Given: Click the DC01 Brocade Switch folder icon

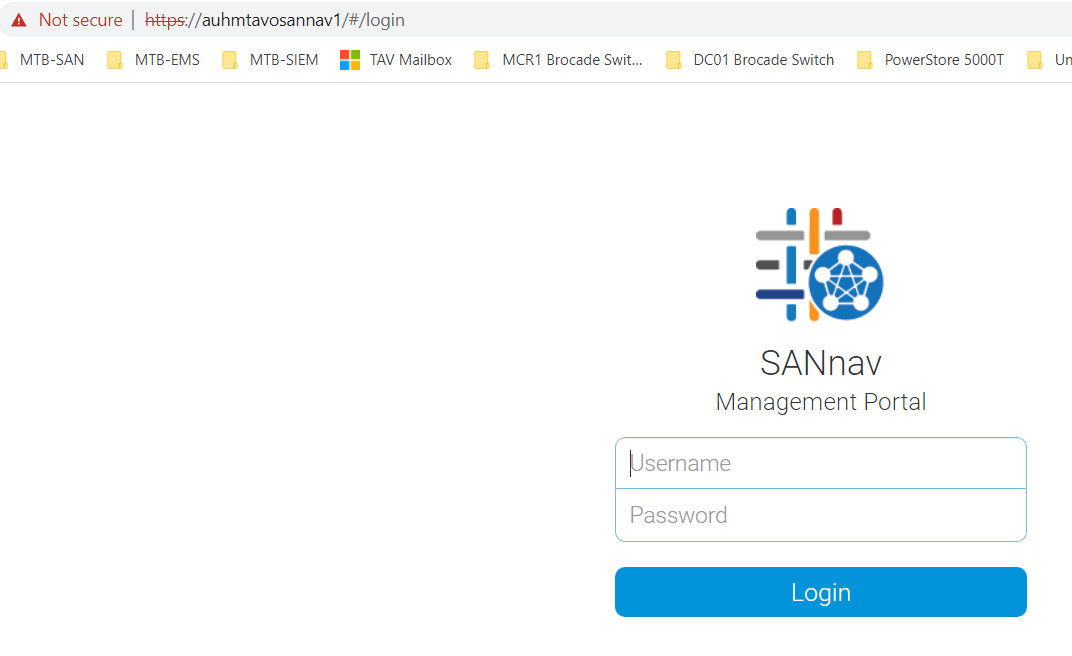Looking at the screenshot, I should point(673,60).
